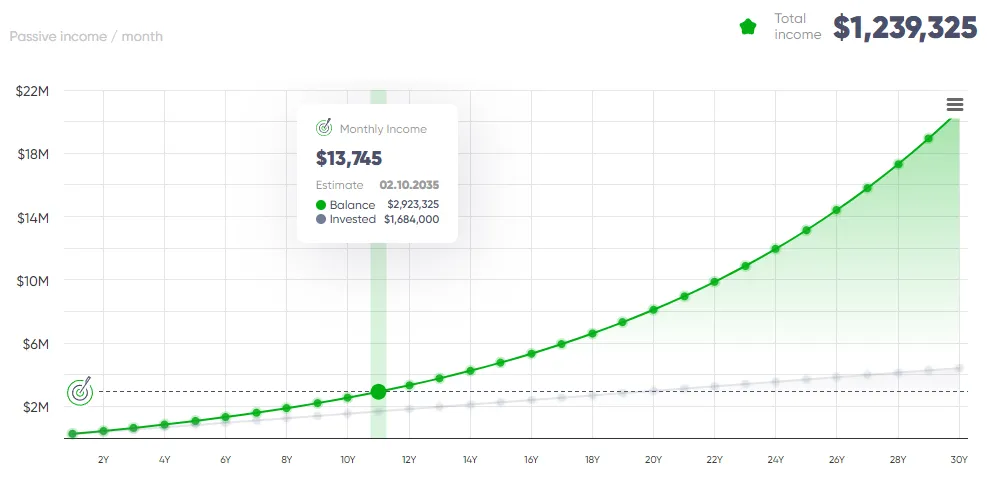Click the $13,745 monthly income amount
Screen dimensions: 987x481
coord(349,158)
